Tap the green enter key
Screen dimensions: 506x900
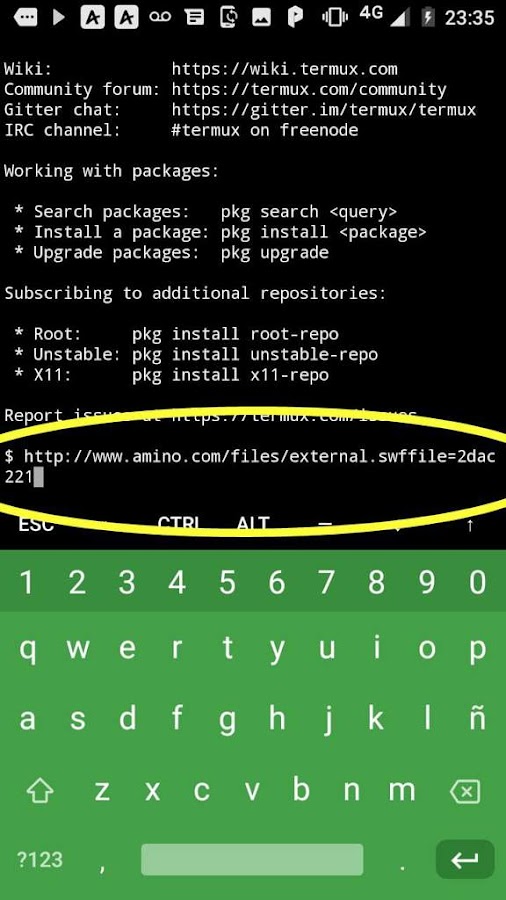click(465, 859)
